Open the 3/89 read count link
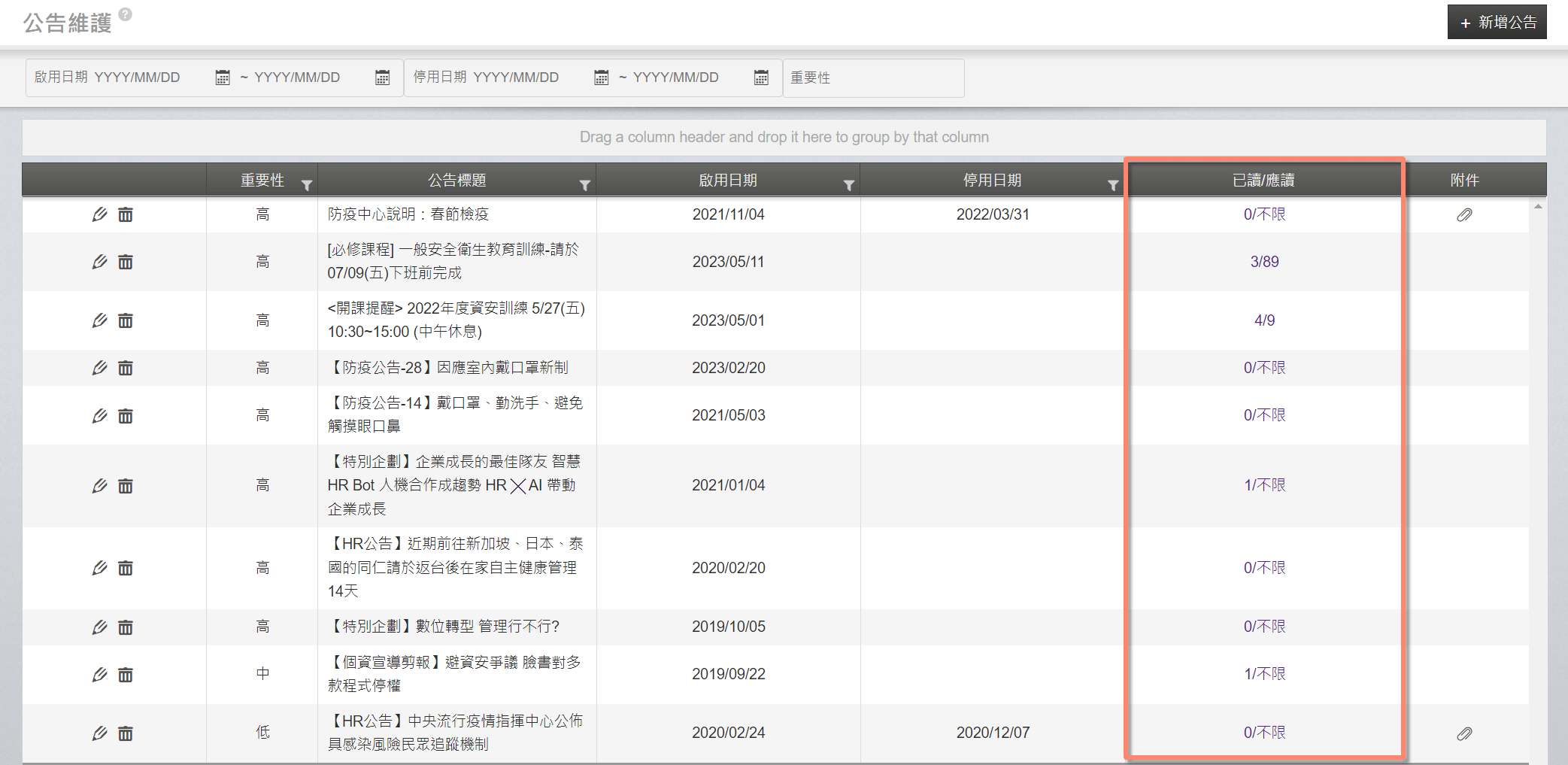 pos(1264,262)
